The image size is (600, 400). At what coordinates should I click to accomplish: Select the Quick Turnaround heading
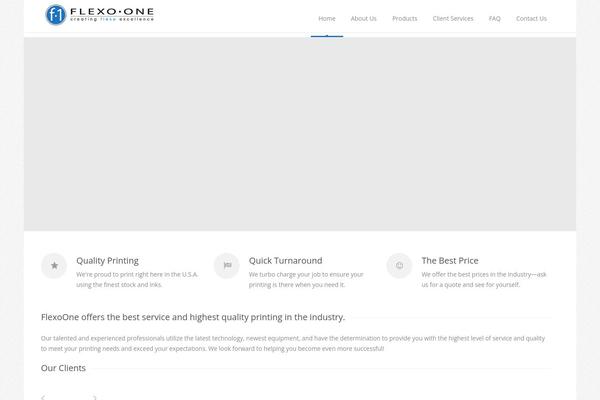coord(285,261)
